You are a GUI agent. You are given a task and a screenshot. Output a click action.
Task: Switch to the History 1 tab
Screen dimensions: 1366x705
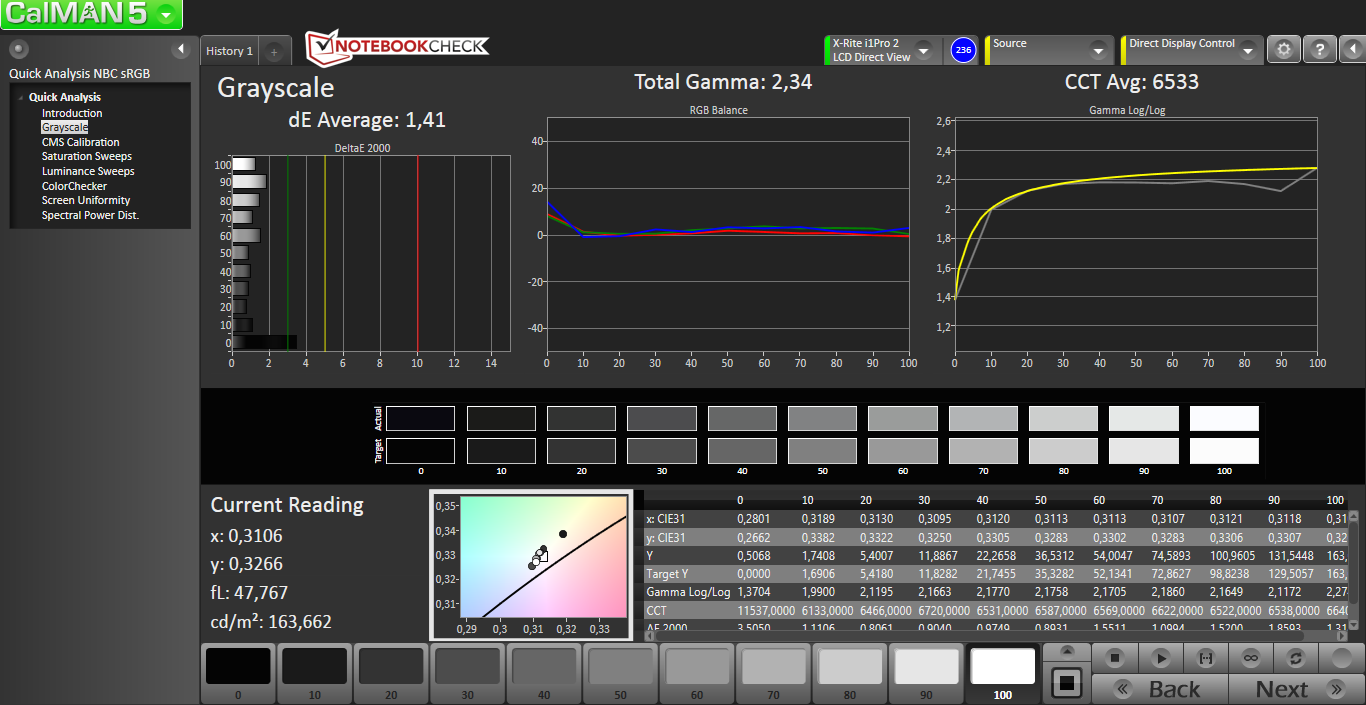229,51
